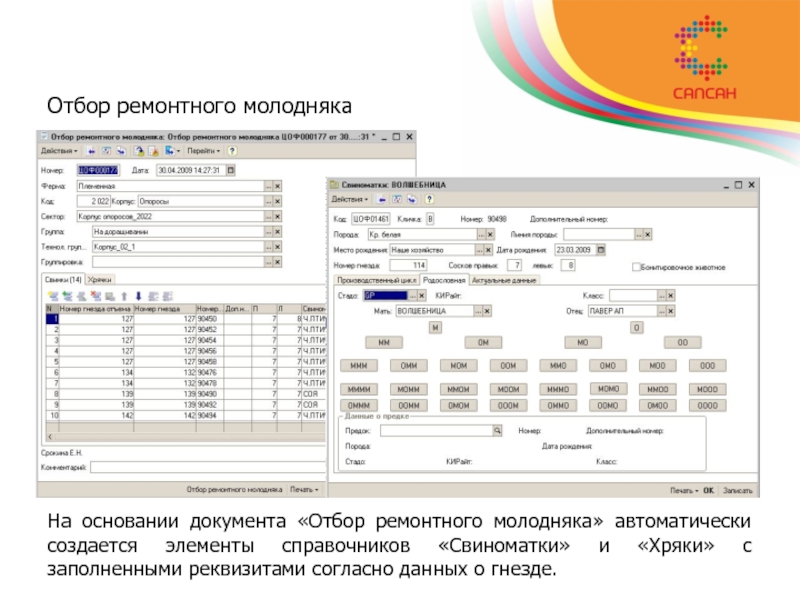Click the OOOO ancestor button
This screenshot has width=800, height=600.
click(x=708, y=406)
